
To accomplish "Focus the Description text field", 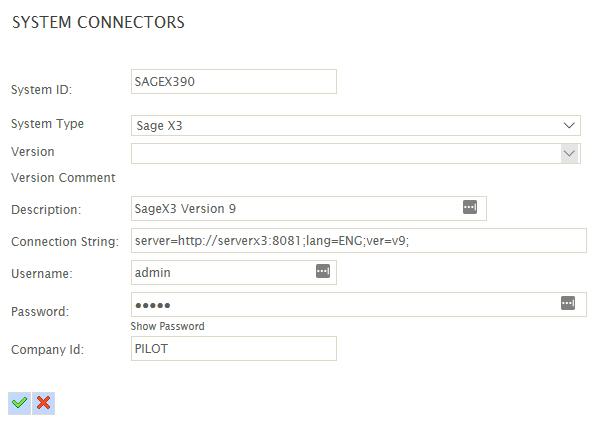I will tap(295, 208).
